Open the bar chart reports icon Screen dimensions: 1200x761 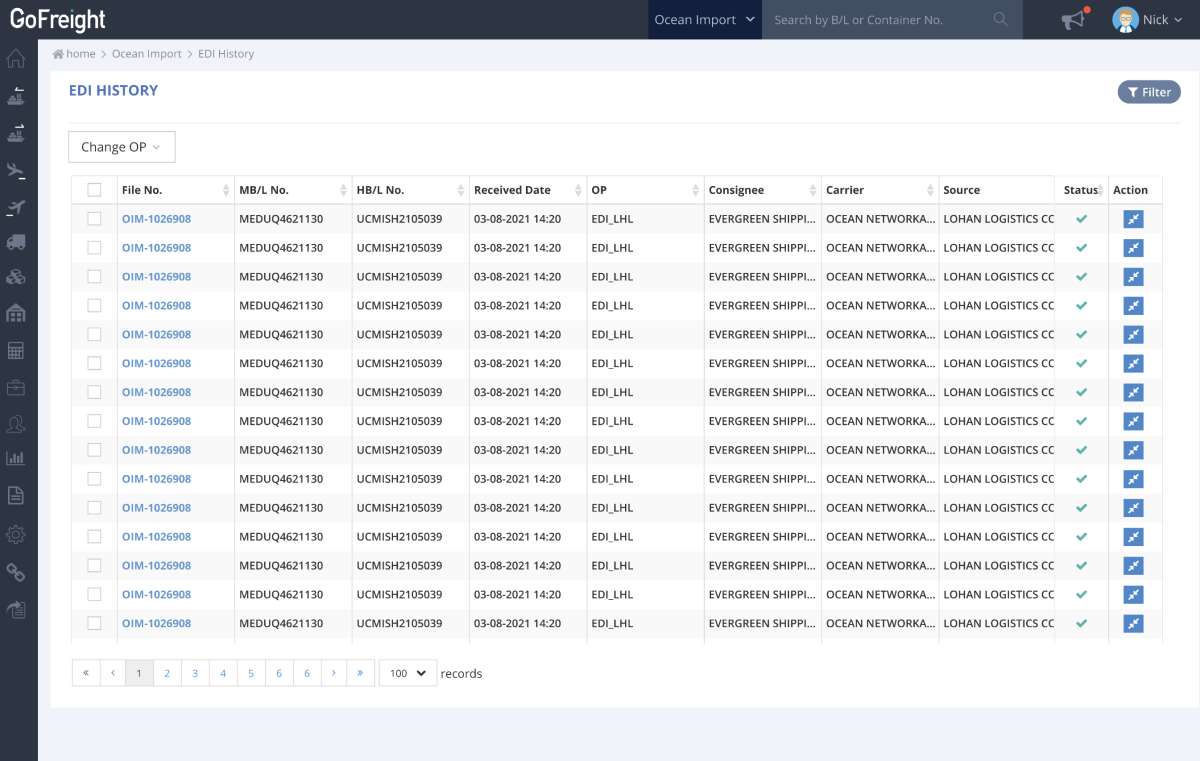coord(15,459)
